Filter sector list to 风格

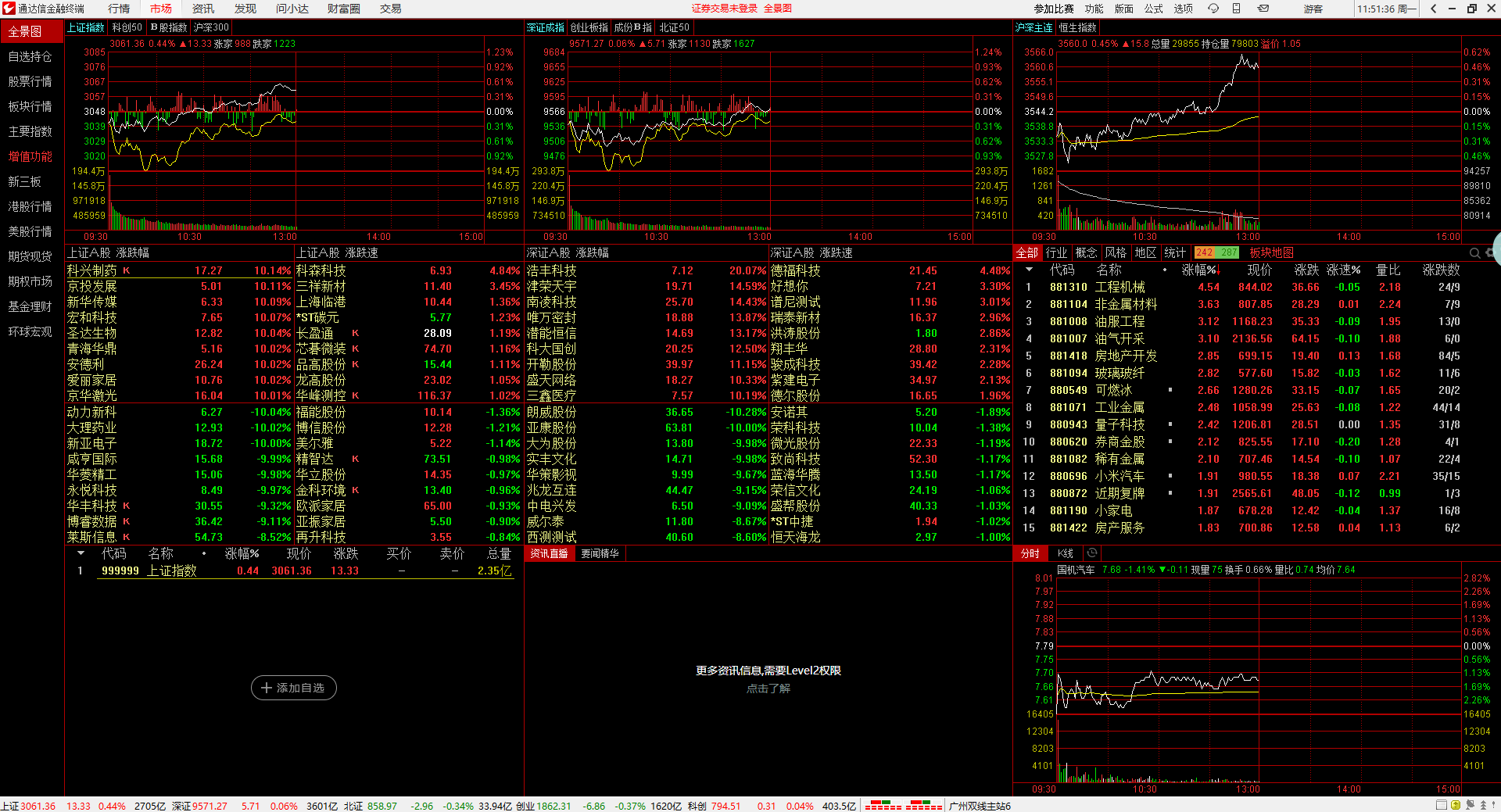(1116, 252)
